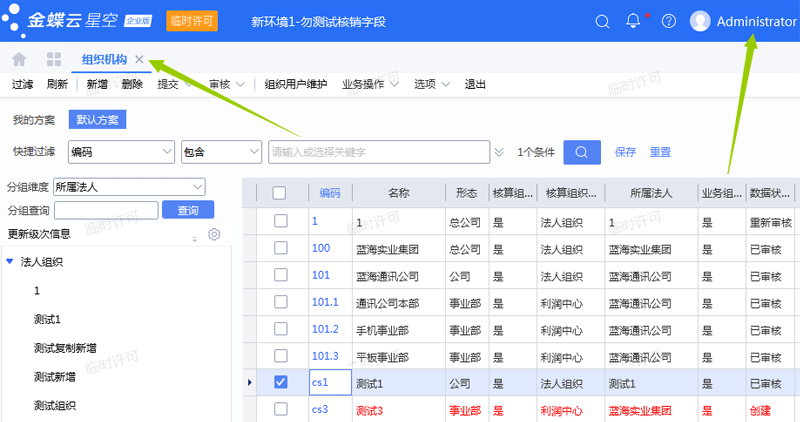Viewport: 800px width, 422px height.
Task: Open code link 101.2
Action: [325, 329]
